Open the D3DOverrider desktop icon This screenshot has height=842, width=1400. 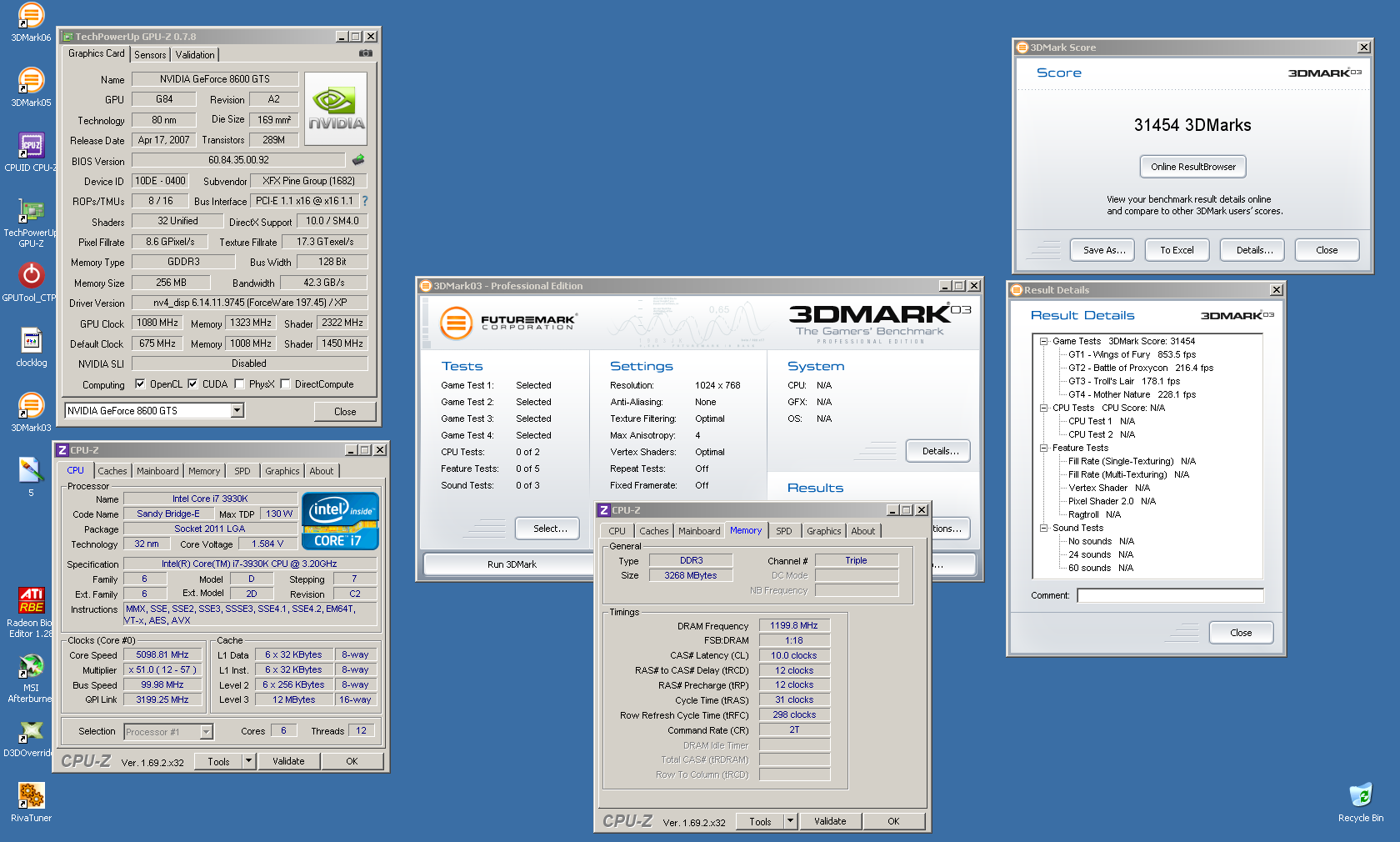point(31,738)
